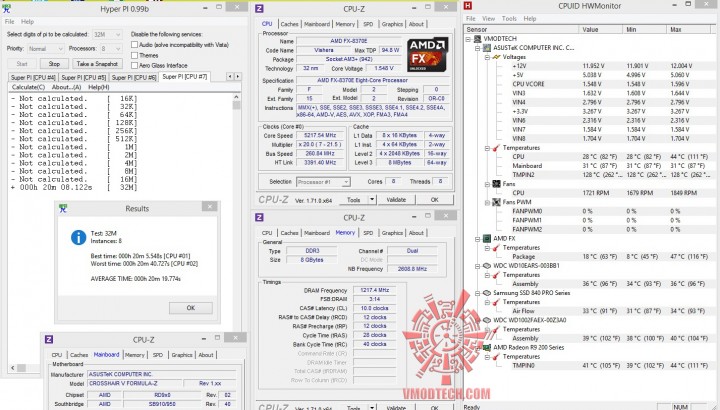This screenshot has width=720, height=410.
Task: Click the top CPU-Z window's OK button
Action: coord(434,200)
